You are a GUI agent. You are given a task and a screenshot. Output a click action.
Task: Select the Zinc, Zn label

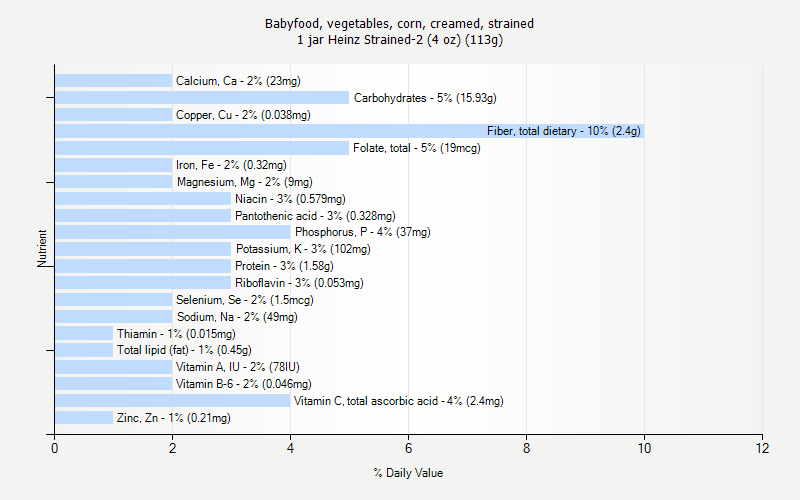[173, 418]
